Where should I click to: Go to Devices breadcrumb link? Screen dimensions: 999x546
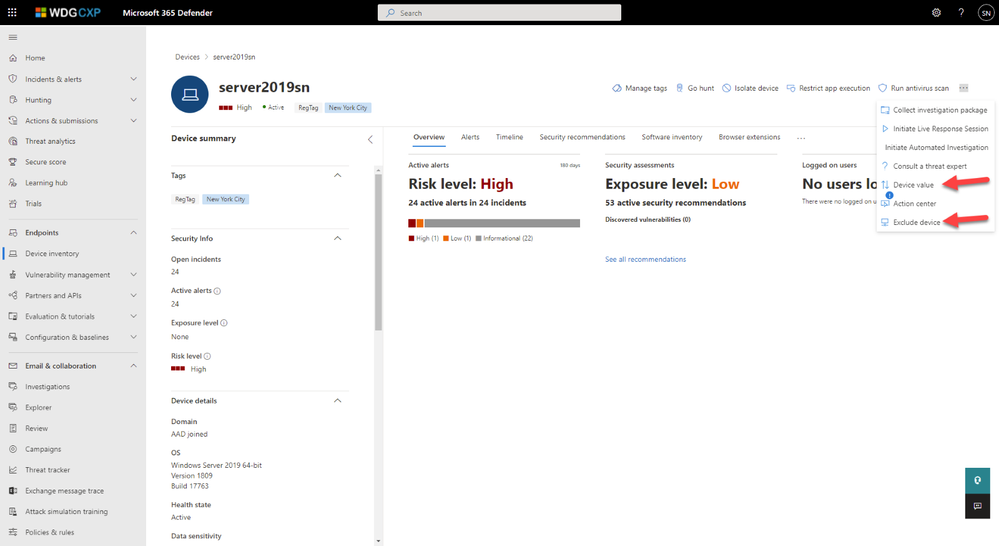click(x=187, y=57)
